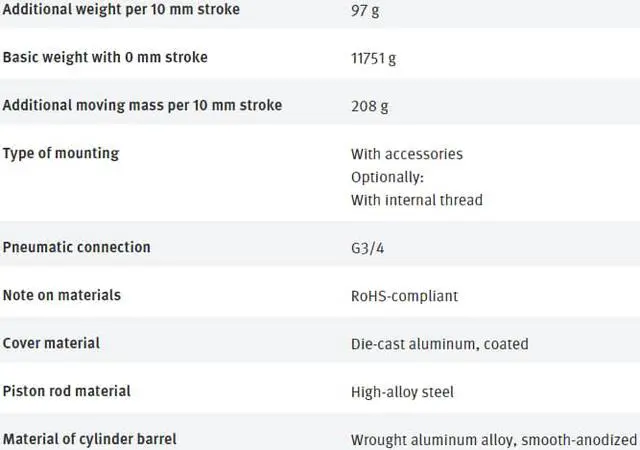Image resolution: width=640 pixels, height=450 pixels.
Task: Click the "Additional moving mass" row label
Action: click(142, 105)
